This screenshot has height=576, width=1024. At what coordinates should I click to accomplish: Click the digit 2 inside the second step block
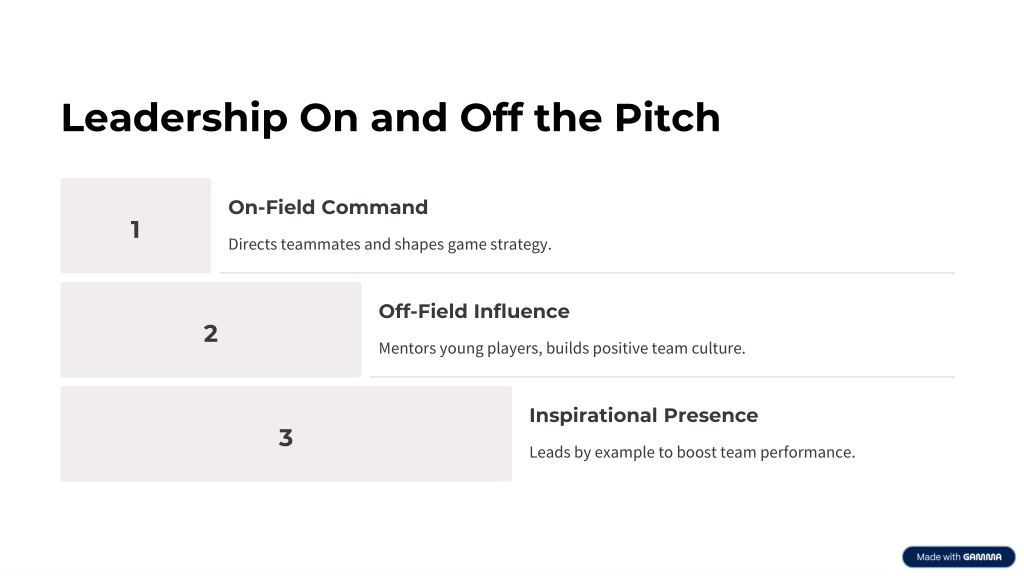pyautogui.click(x=210, y=334)
